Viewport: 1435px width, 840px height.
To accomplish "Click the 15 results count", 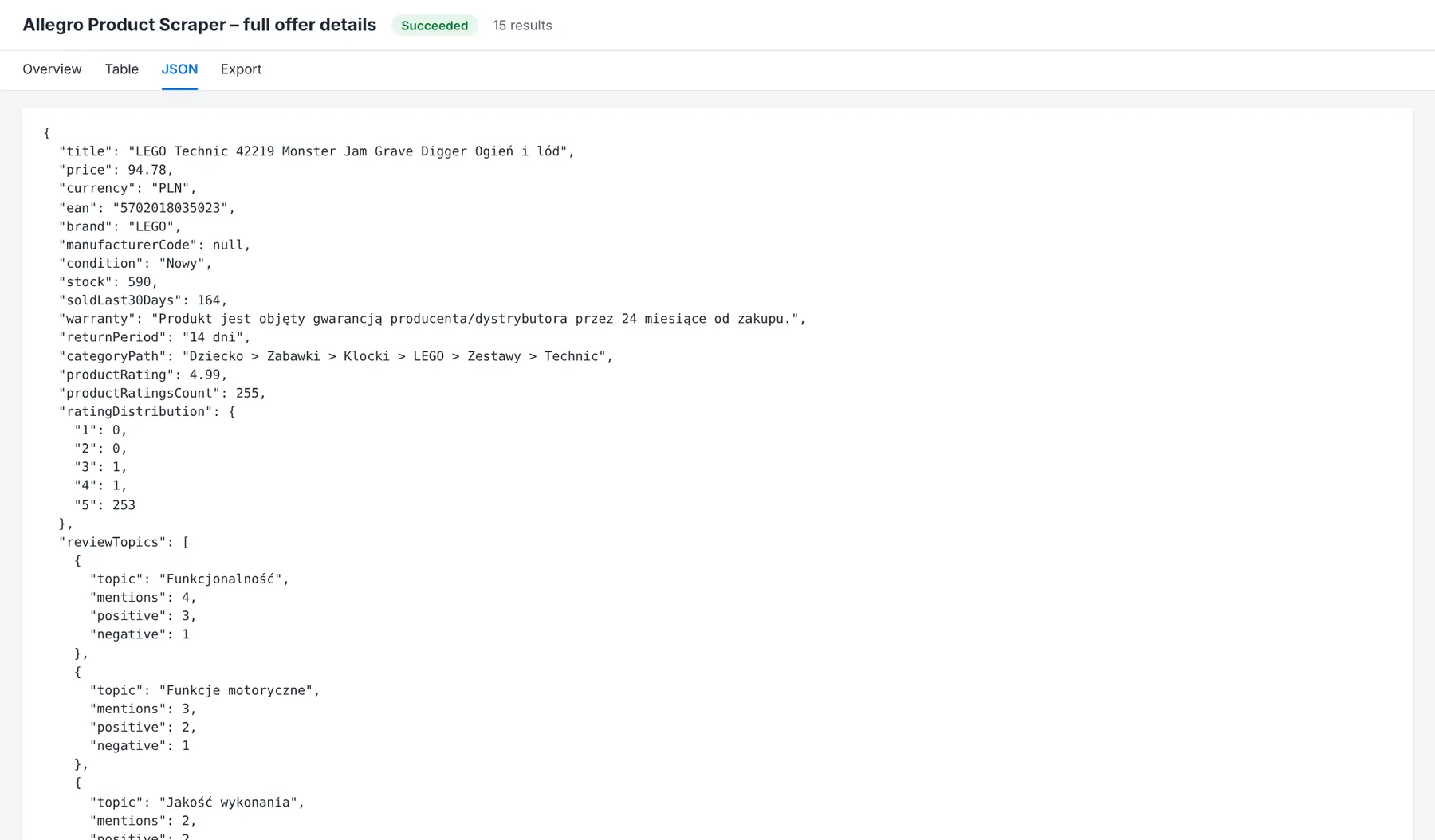I will tap(522, 26).
